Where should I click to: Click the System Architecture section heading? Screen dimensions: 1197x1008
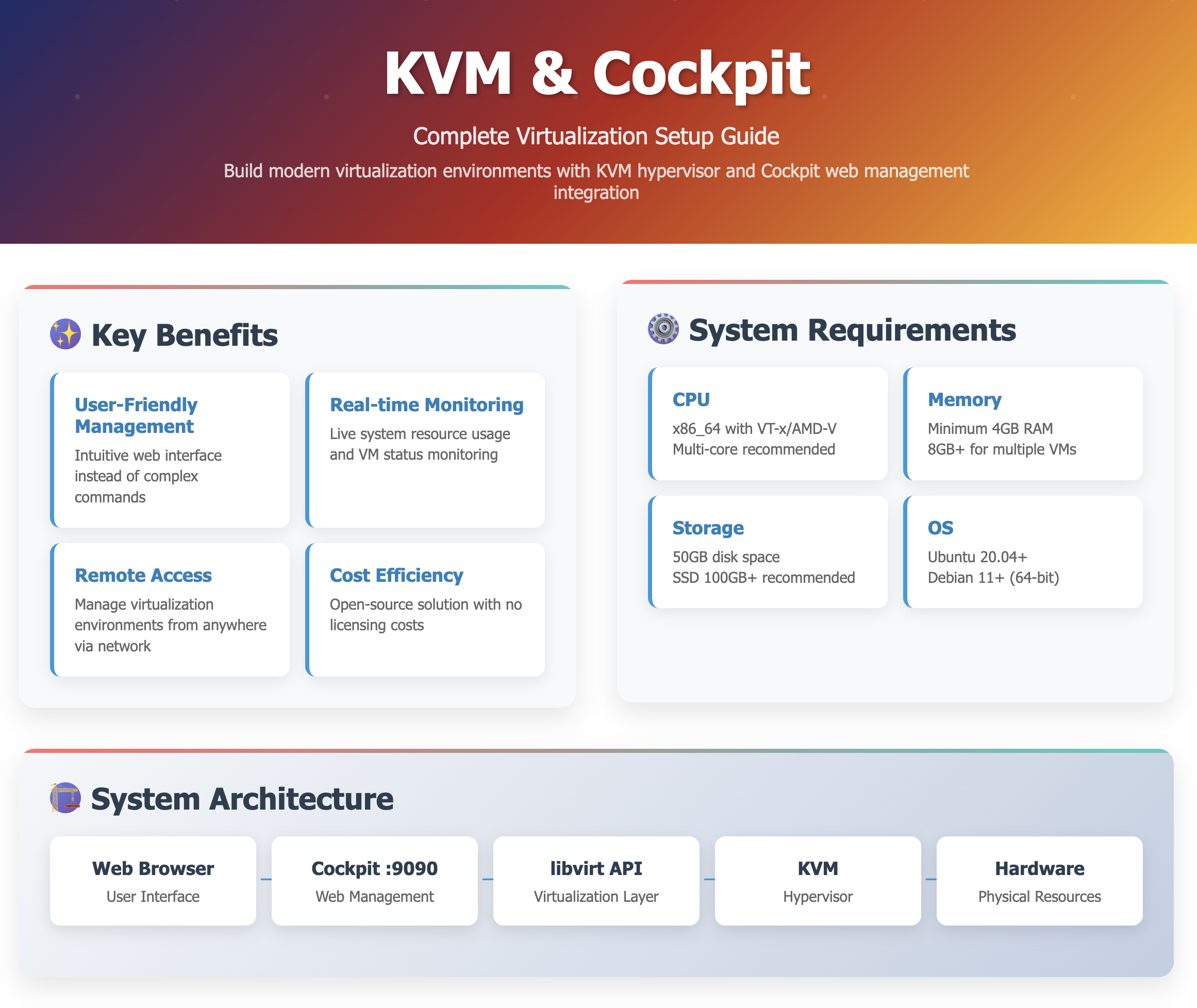pyautogui.click(x=242, y=799)
